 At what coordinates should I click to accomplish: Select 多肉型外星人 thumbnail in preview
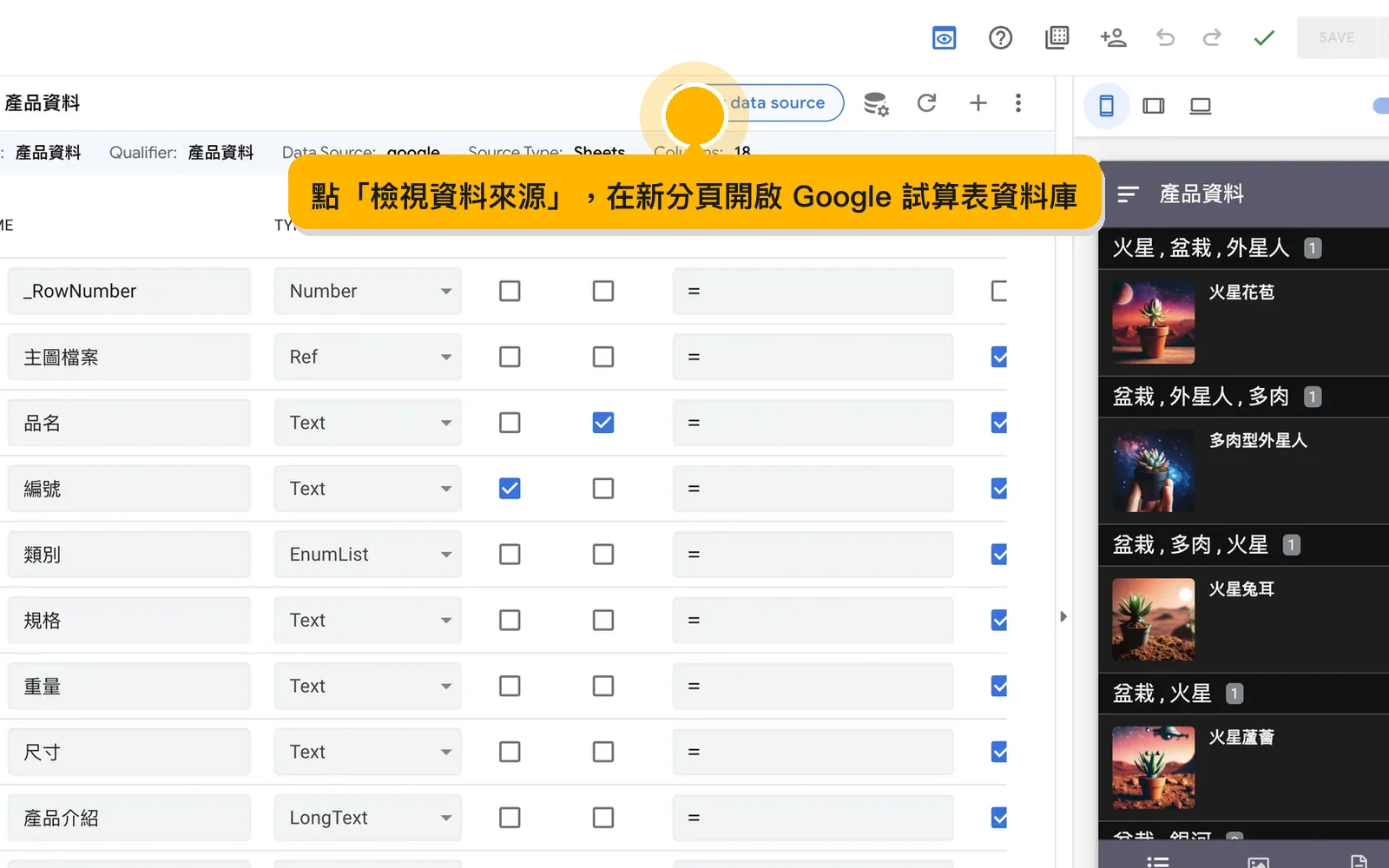point(1154,471)
